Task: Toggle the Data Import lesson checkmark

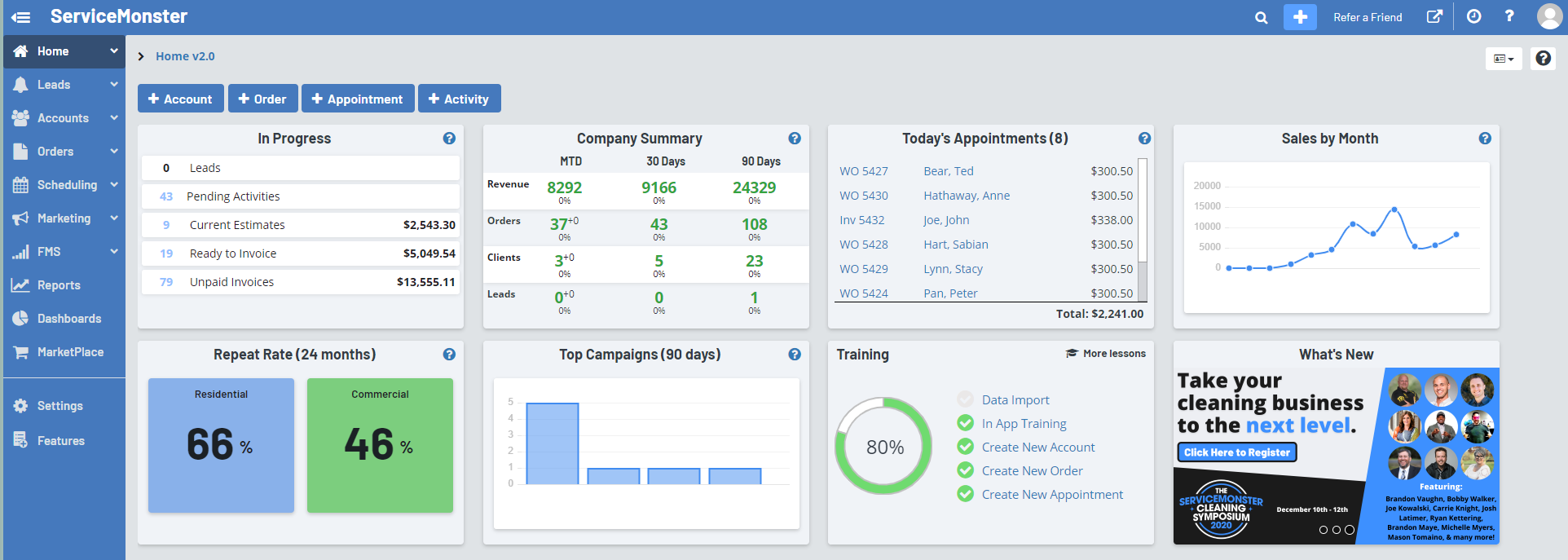Action: coord(966,399)
